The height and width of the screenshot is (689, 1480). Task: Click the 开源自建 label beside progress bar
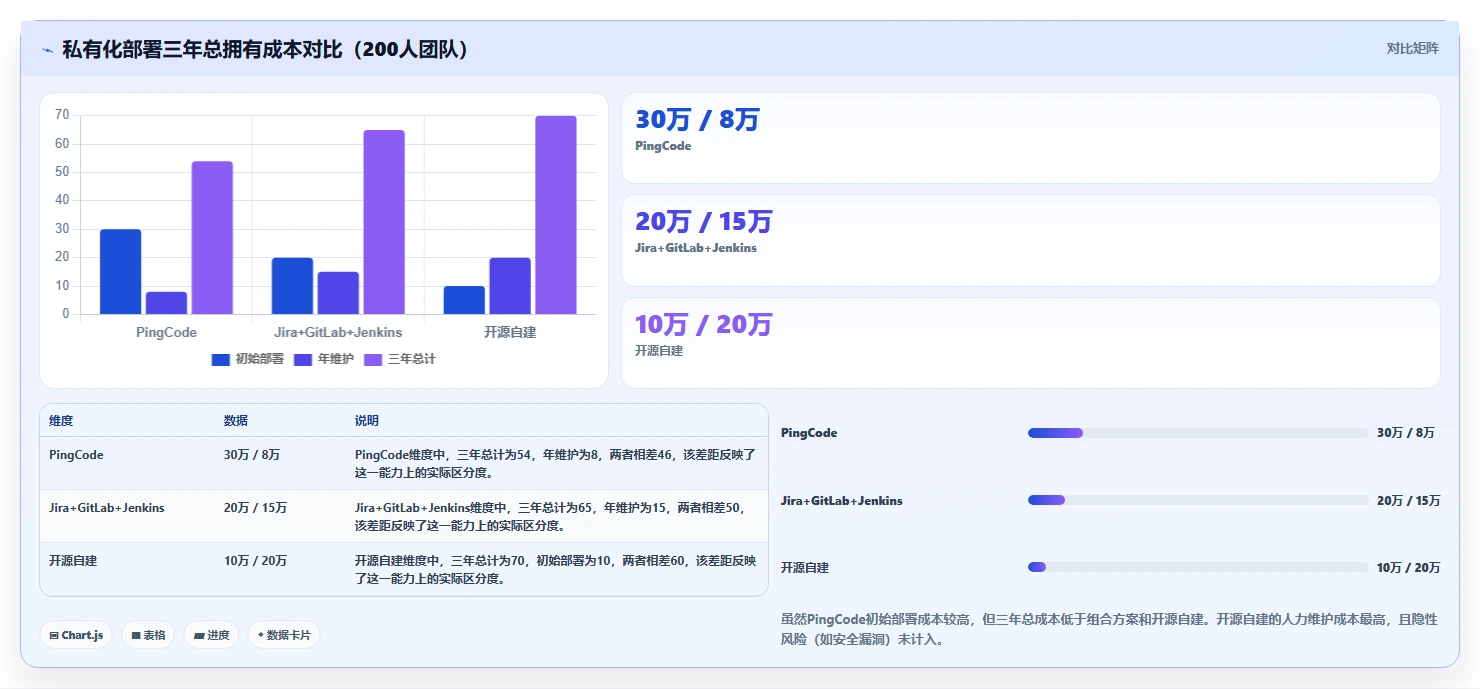805,568
